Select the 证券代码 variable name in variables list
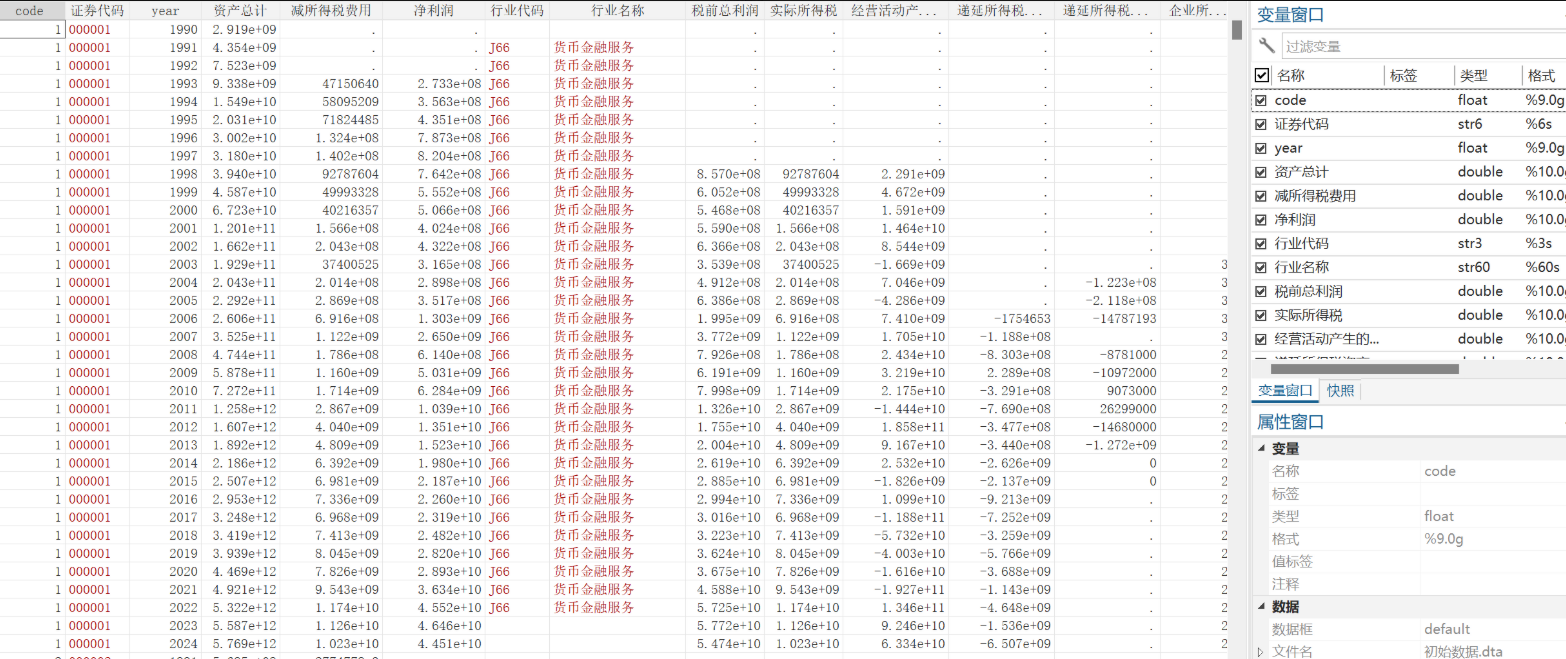This screenshot has height=659, width=1566. (x=1302, y=124)
